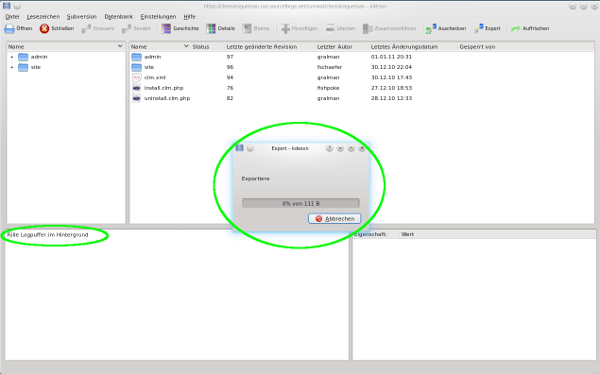Expand the site tree node
The image size is (600, 374).
click(12, 67)
